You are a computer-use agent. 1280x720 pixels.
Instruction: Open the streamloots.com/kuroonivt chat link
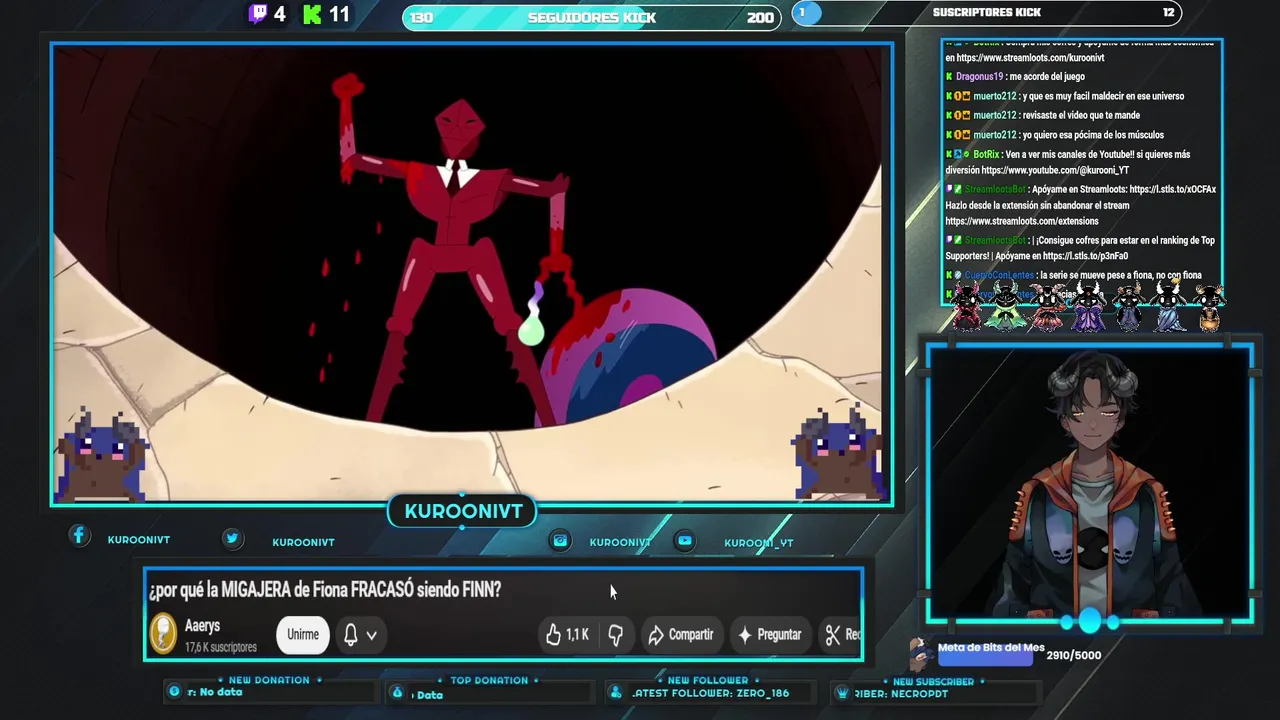(x=1030, y=58)
